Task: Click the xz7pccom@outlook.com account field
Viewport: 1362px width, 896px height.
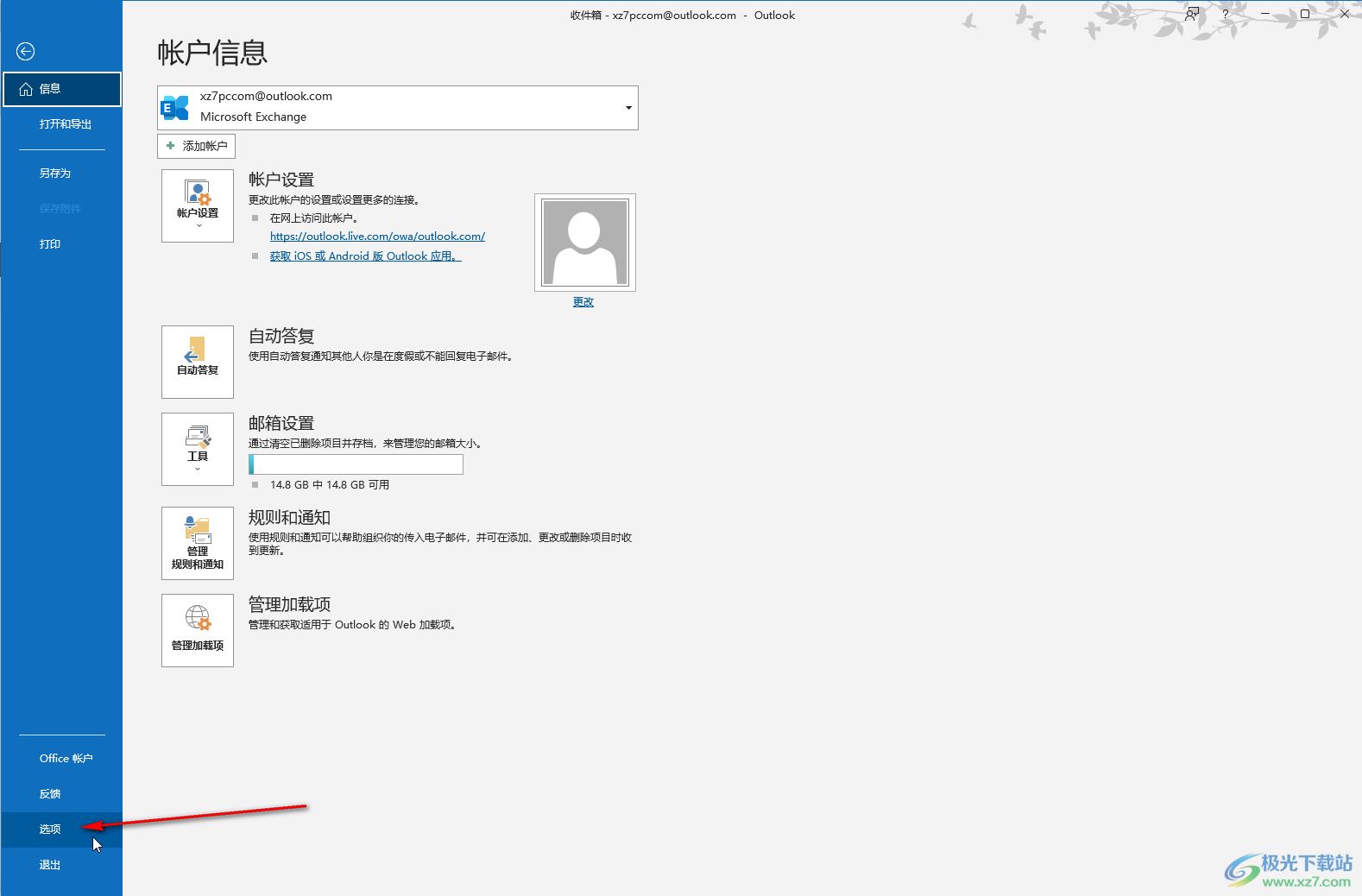Action: pos(398,108)
